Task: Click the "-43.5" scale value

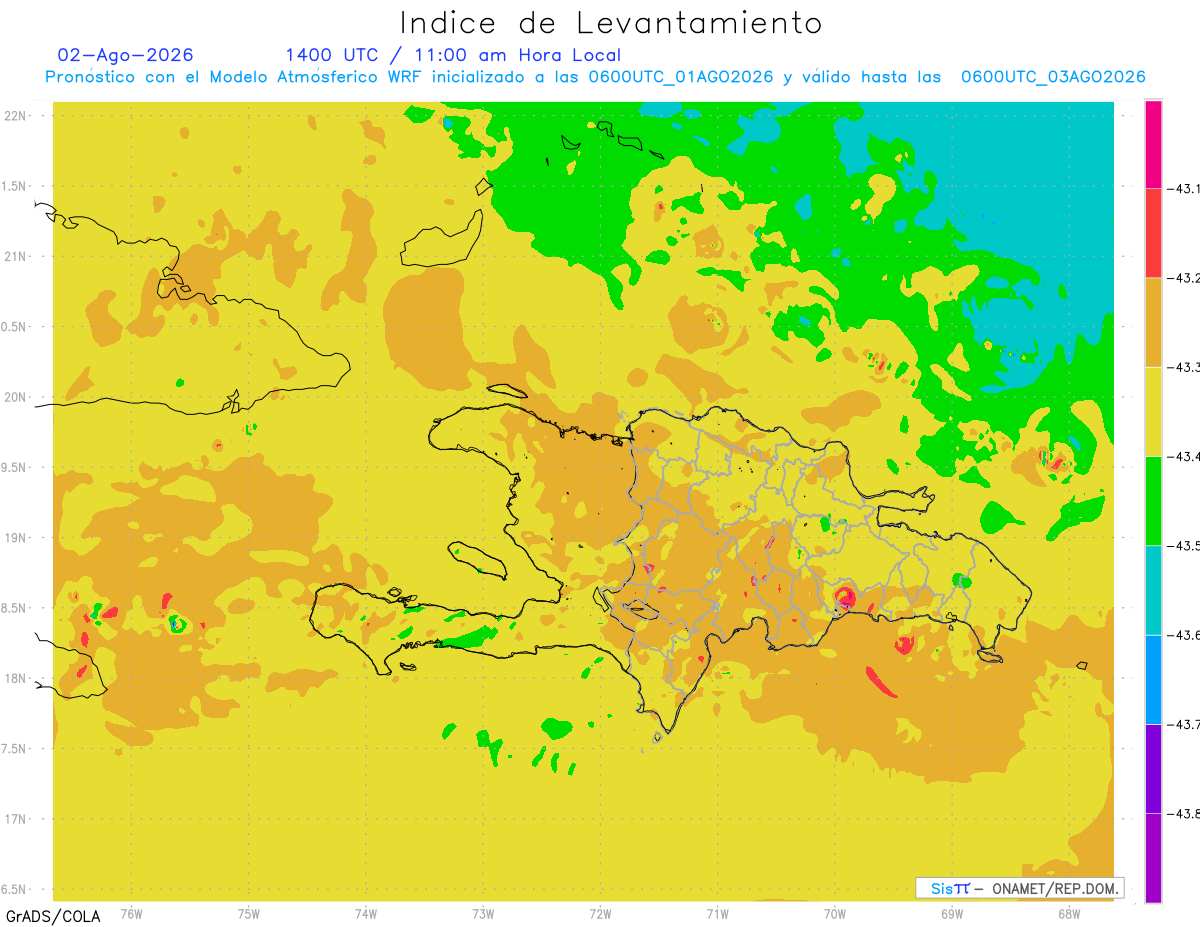Action: [1183, 545]
